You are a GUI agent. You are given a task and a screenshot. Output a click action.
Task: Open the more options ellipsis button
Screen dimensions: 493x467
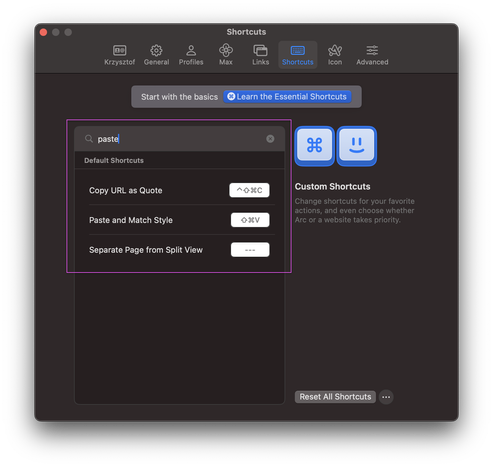386,397
